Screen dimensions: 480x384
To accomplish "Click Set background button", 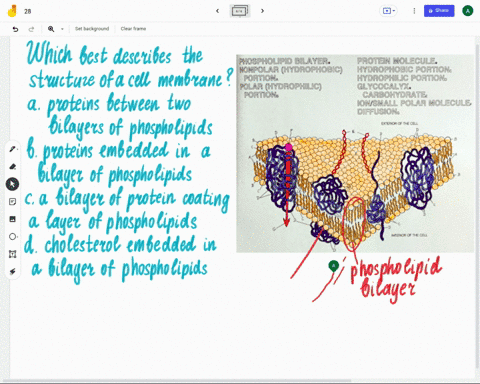I will pos(92,29).
